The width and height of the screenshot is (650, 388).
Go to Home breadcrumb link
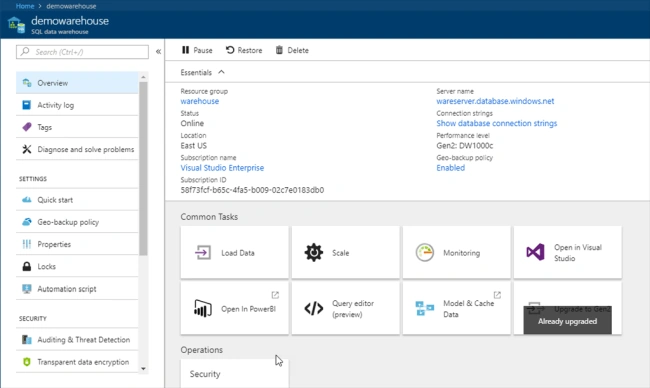point(25,6)
